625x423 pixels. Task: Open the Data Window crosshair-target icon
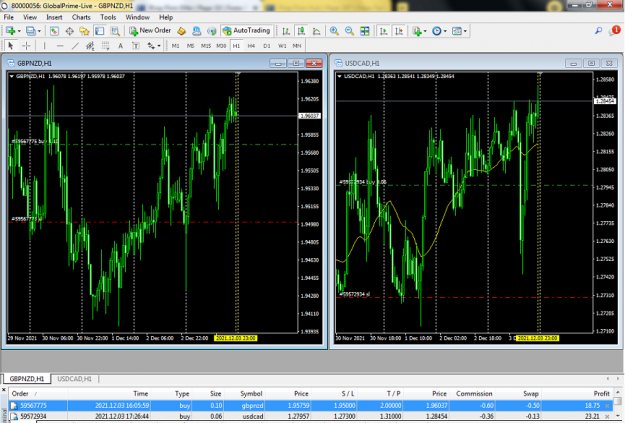pyautogui.click(x=69, y=31)
